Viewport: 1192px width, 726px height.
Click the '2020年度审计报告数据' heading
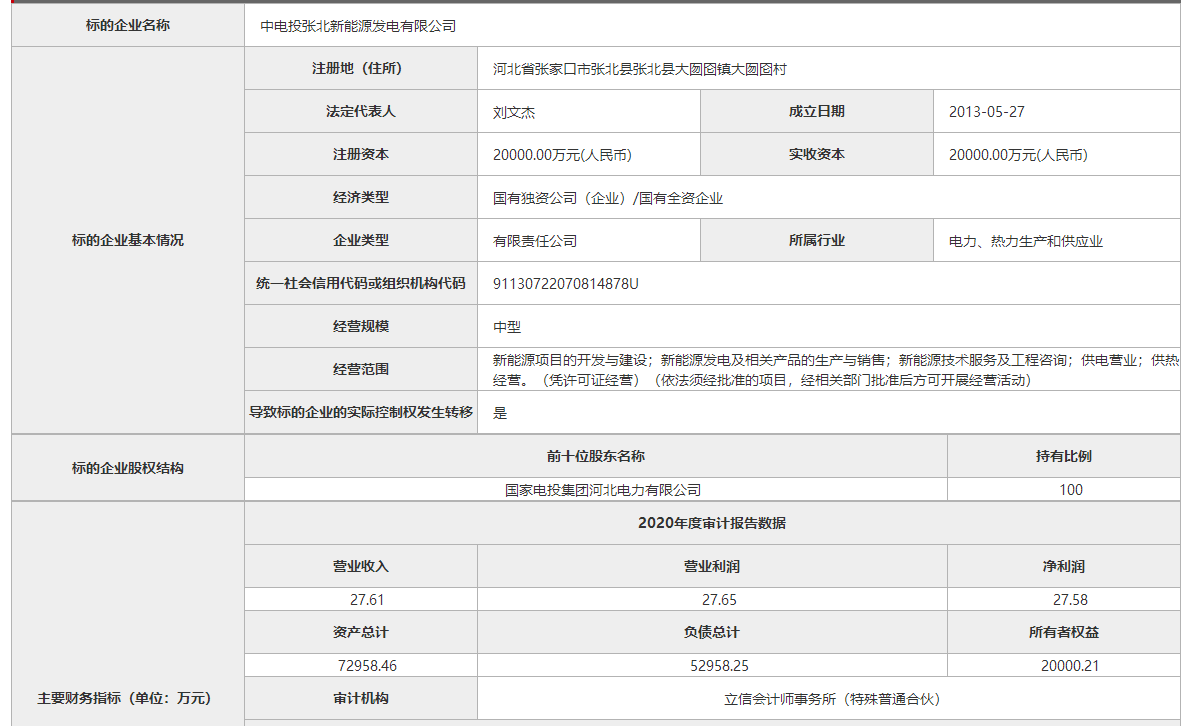coord(712,523)
